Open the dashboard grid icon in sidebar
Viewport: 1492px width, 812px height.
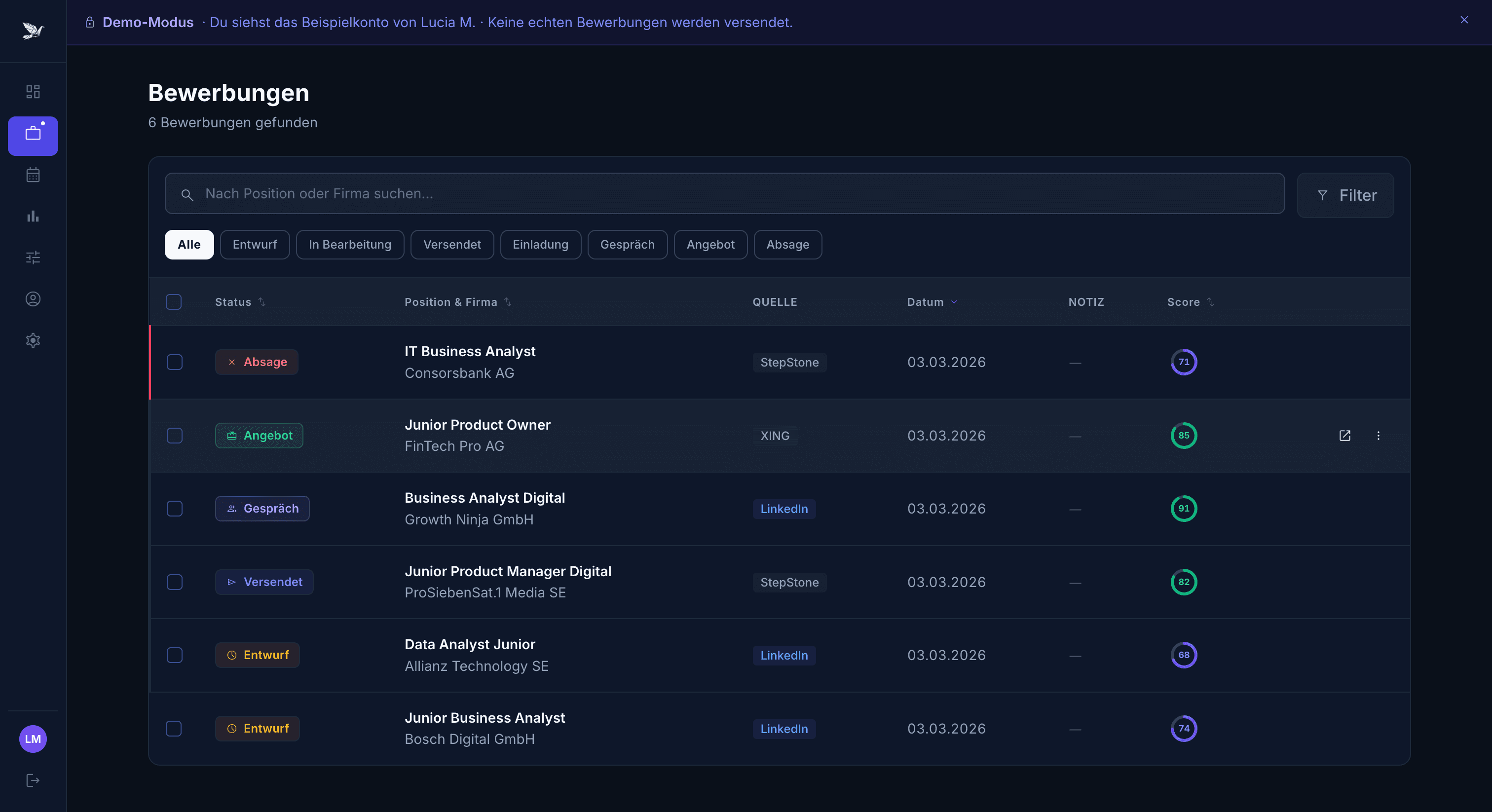33,91
